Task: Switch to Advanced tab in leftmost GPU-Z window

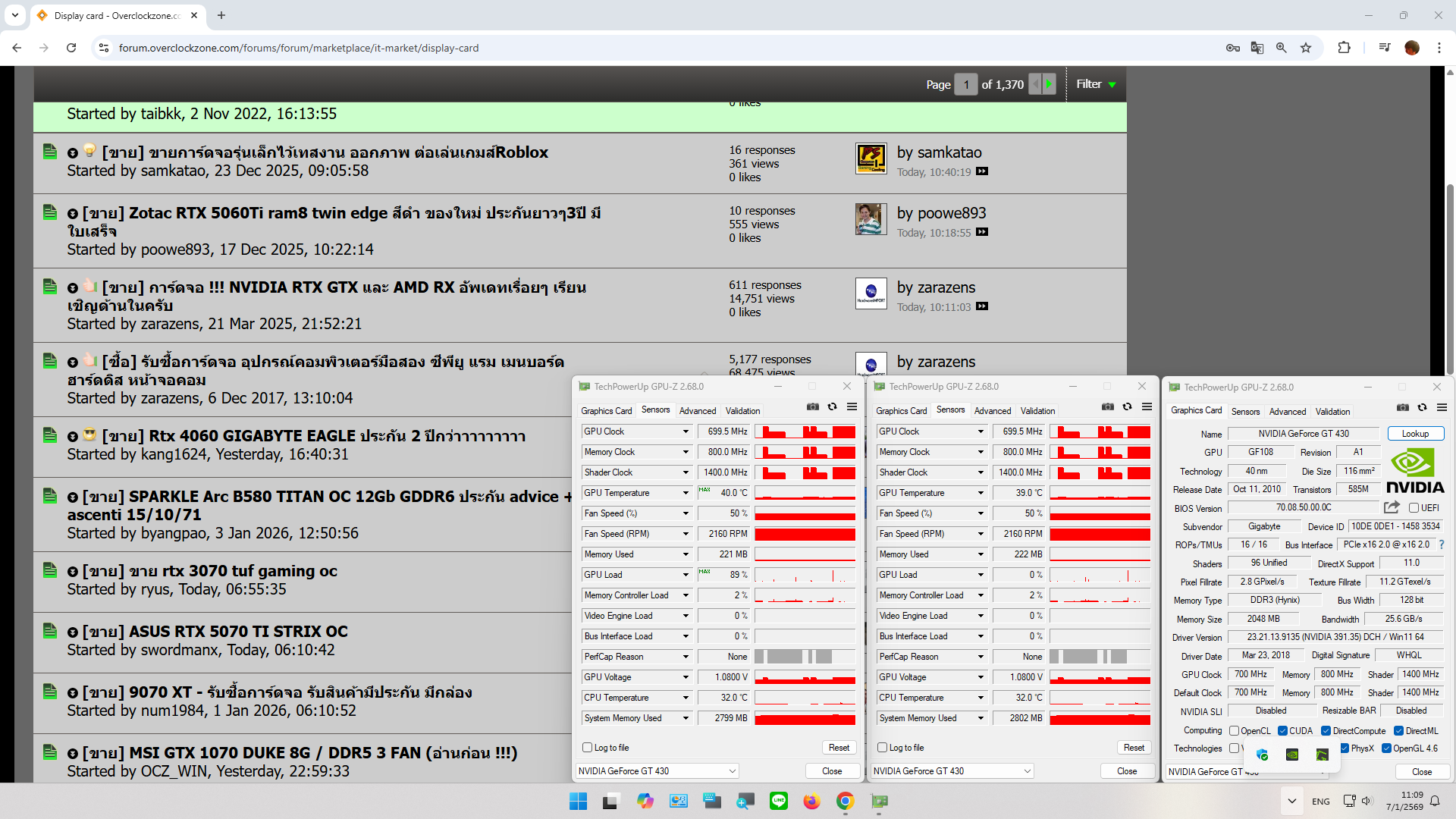Action: 697,411
